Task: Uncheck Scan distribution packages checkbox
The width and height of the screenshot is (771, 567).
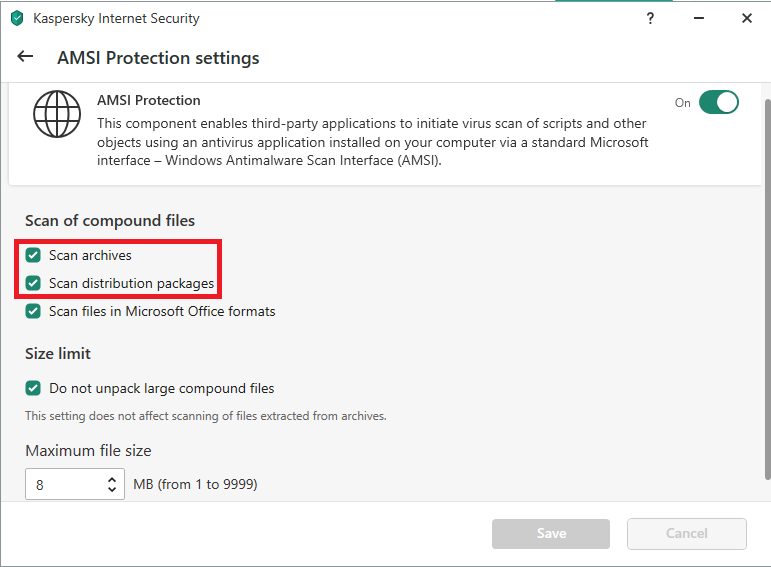Action: 34,283
